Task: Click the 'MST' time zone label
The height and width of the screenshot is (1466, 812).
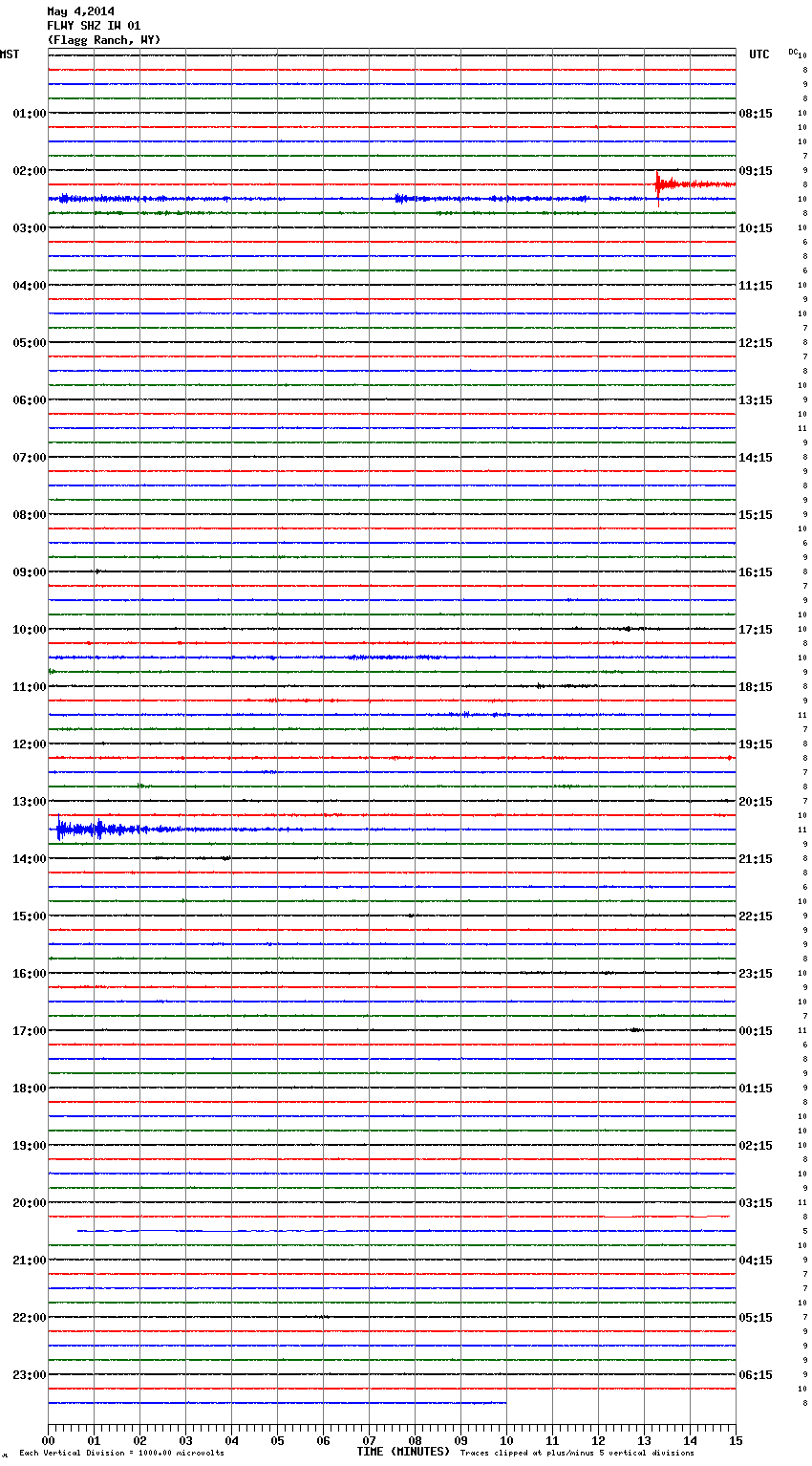Action: click(x=10, y=54)
